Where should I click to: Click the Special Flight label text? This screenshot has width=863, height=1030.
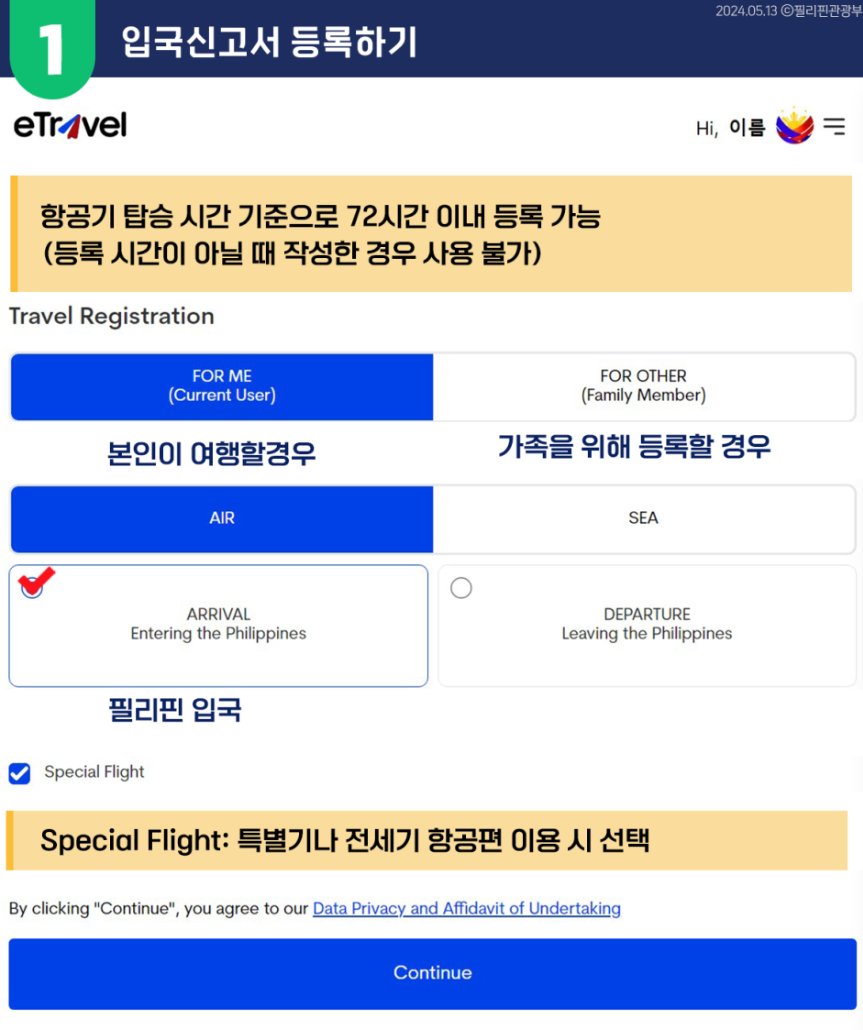point(94,772)
